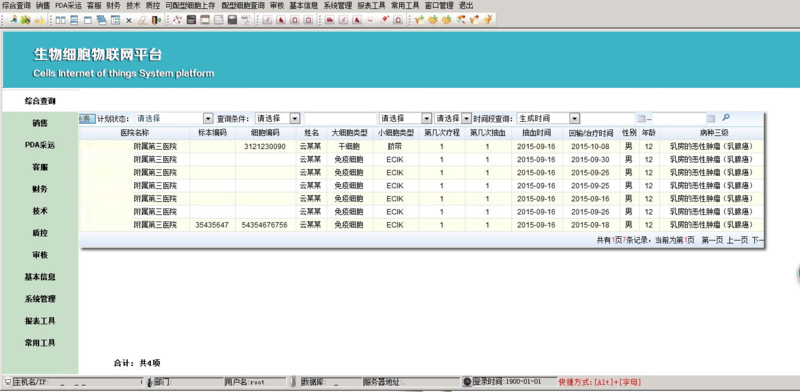Click the query text field after 查询条件
This screenshot has height=392, width=800.
340,118
